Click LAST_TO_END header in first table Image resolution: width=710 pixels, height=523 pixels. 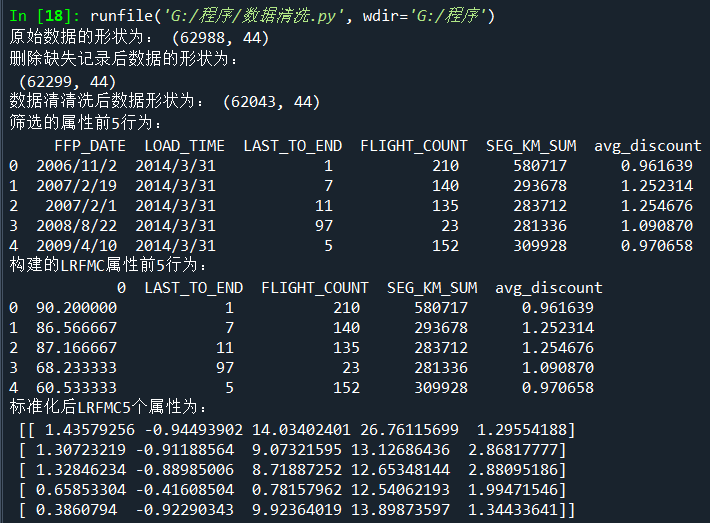pos(293,146)
